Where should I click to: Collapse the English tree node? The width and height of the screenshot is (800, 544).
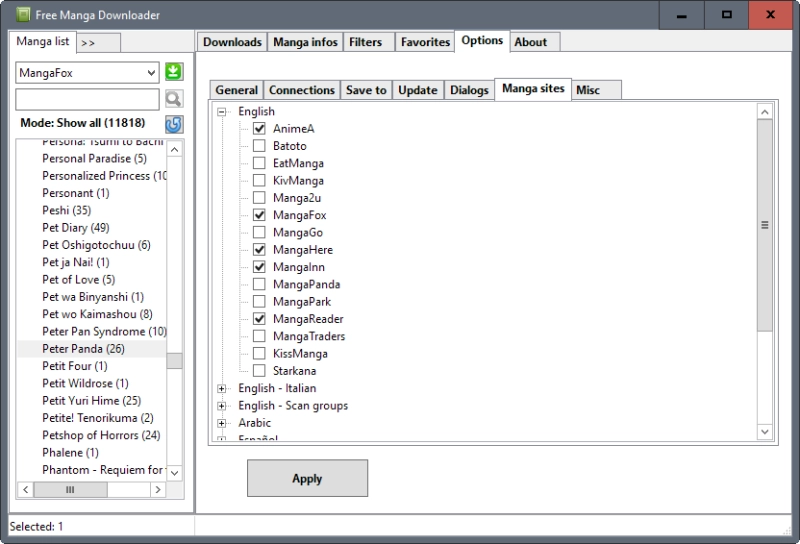pos(221,112)
